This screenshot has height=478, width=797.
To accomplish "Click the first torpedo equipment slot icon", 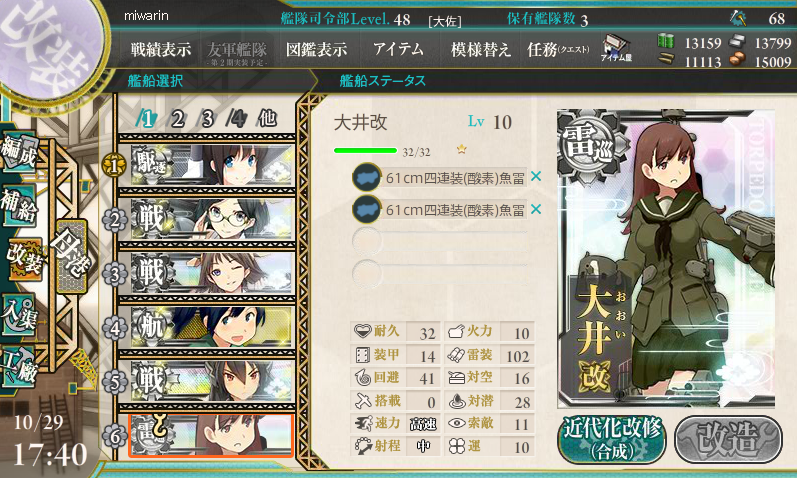I will click(366, 177).
